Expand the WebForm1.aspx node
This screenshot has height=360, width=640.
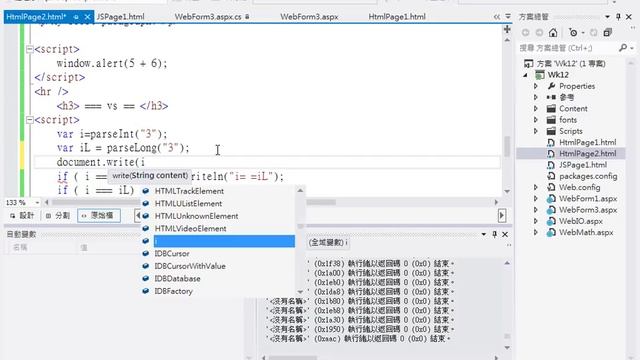(536, 199)
